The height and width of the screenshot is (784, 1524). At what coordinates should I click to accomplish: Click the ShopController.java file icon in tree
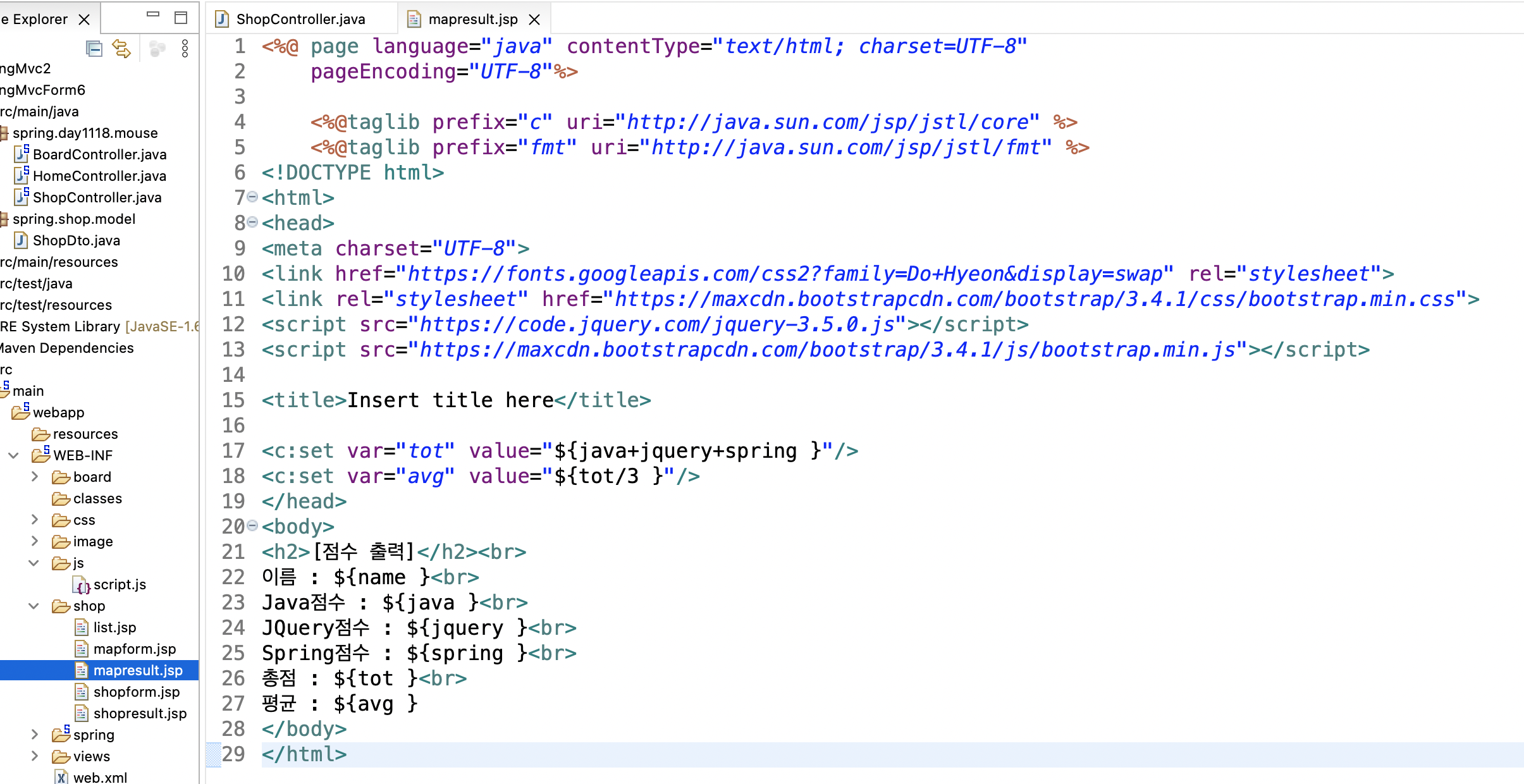coord(22,197)
